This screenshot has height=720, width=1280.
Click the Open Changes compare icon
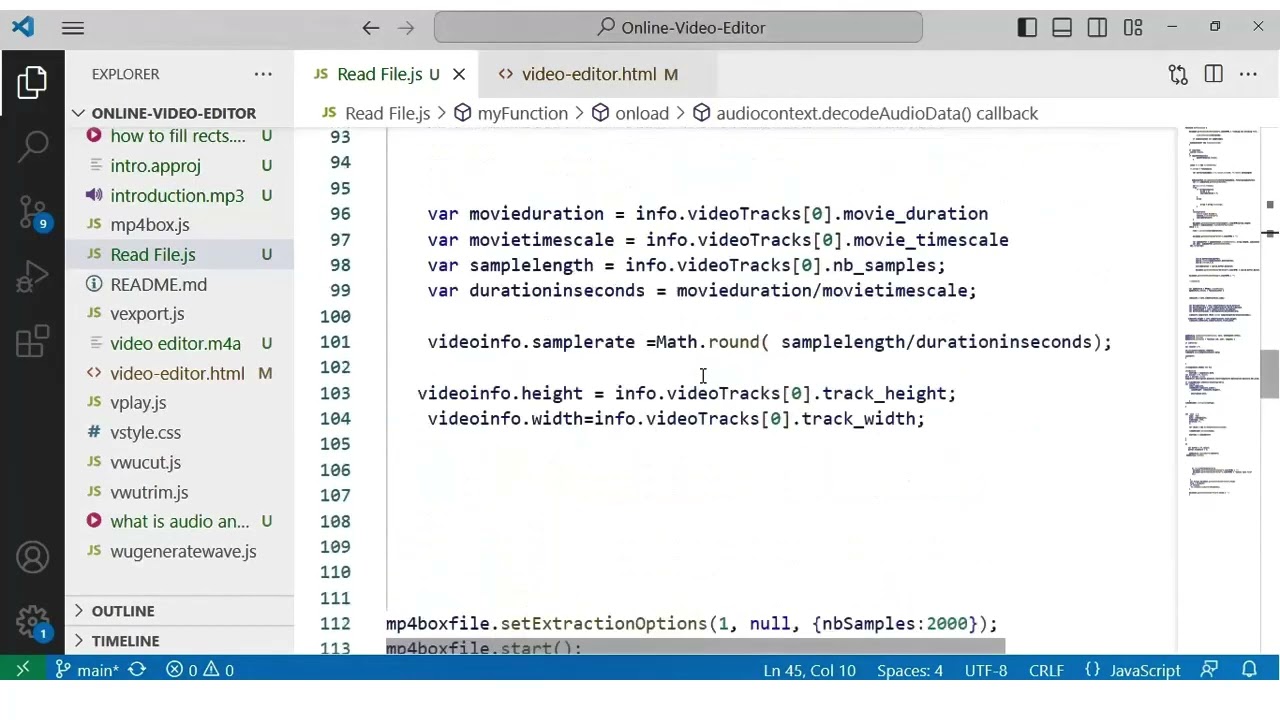click(1178, 74)
